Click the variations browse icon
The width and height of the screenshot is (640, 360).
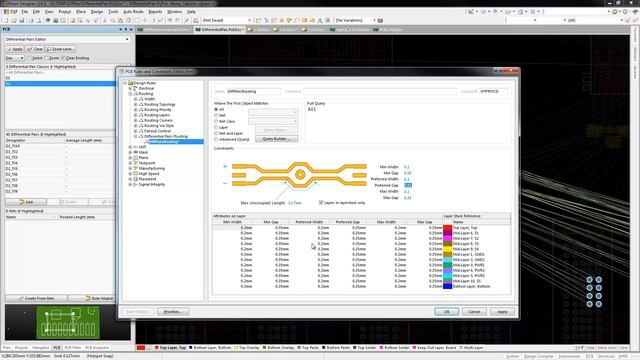coord(380,20)
